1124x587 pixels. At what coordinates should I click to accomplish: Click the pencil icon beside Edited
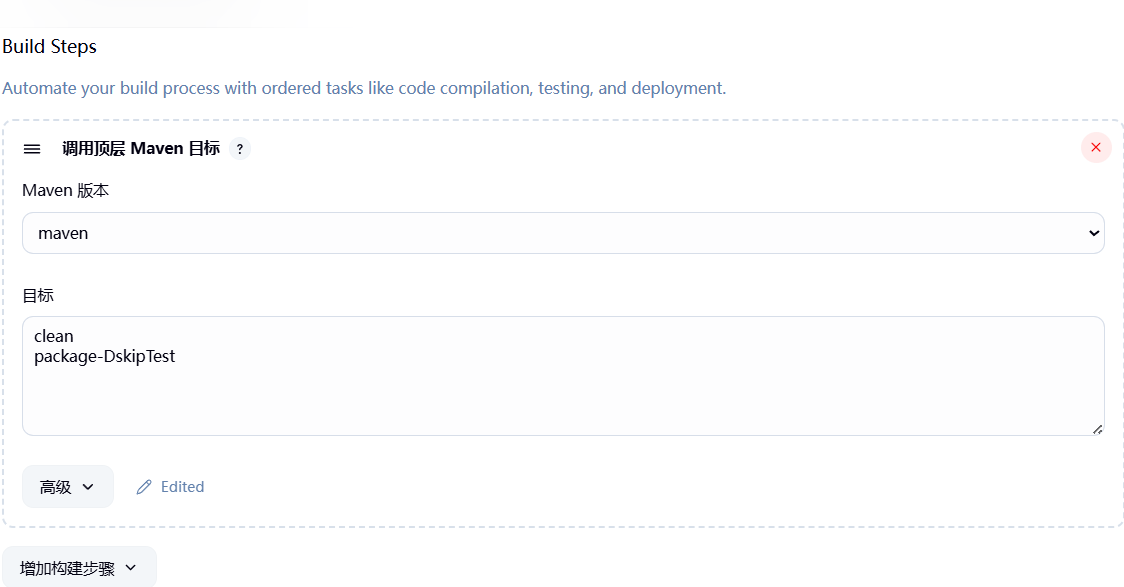tap(144, 487)
